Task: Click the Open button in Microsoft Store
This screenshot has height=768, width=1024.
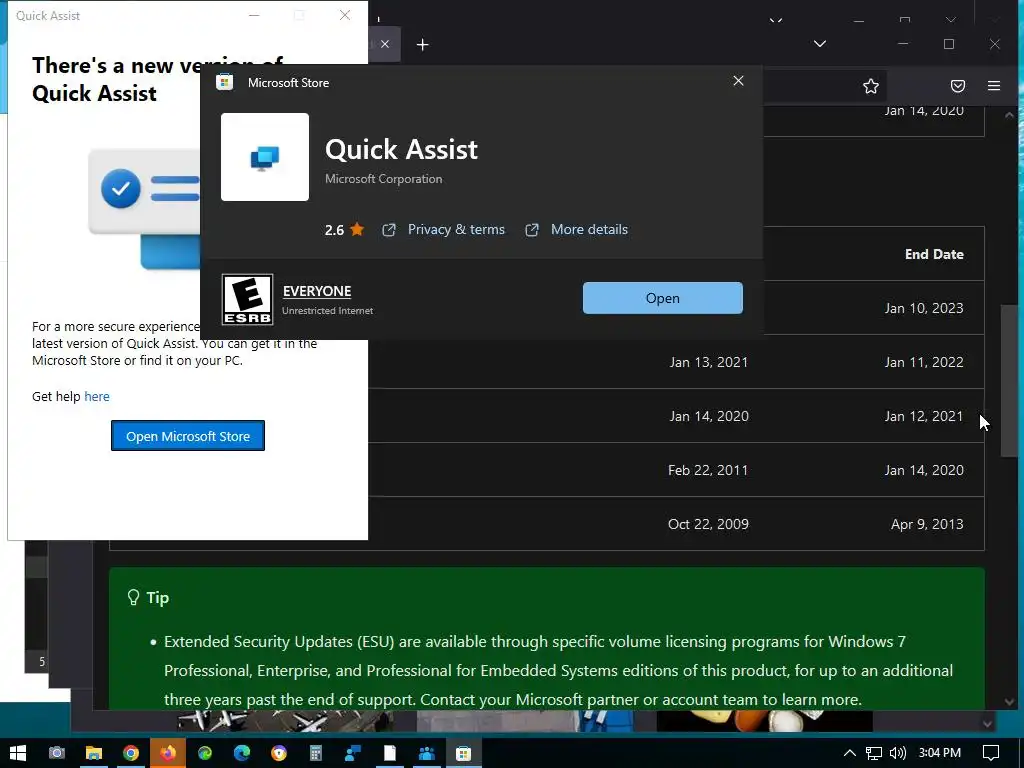Action: (662, 298)
